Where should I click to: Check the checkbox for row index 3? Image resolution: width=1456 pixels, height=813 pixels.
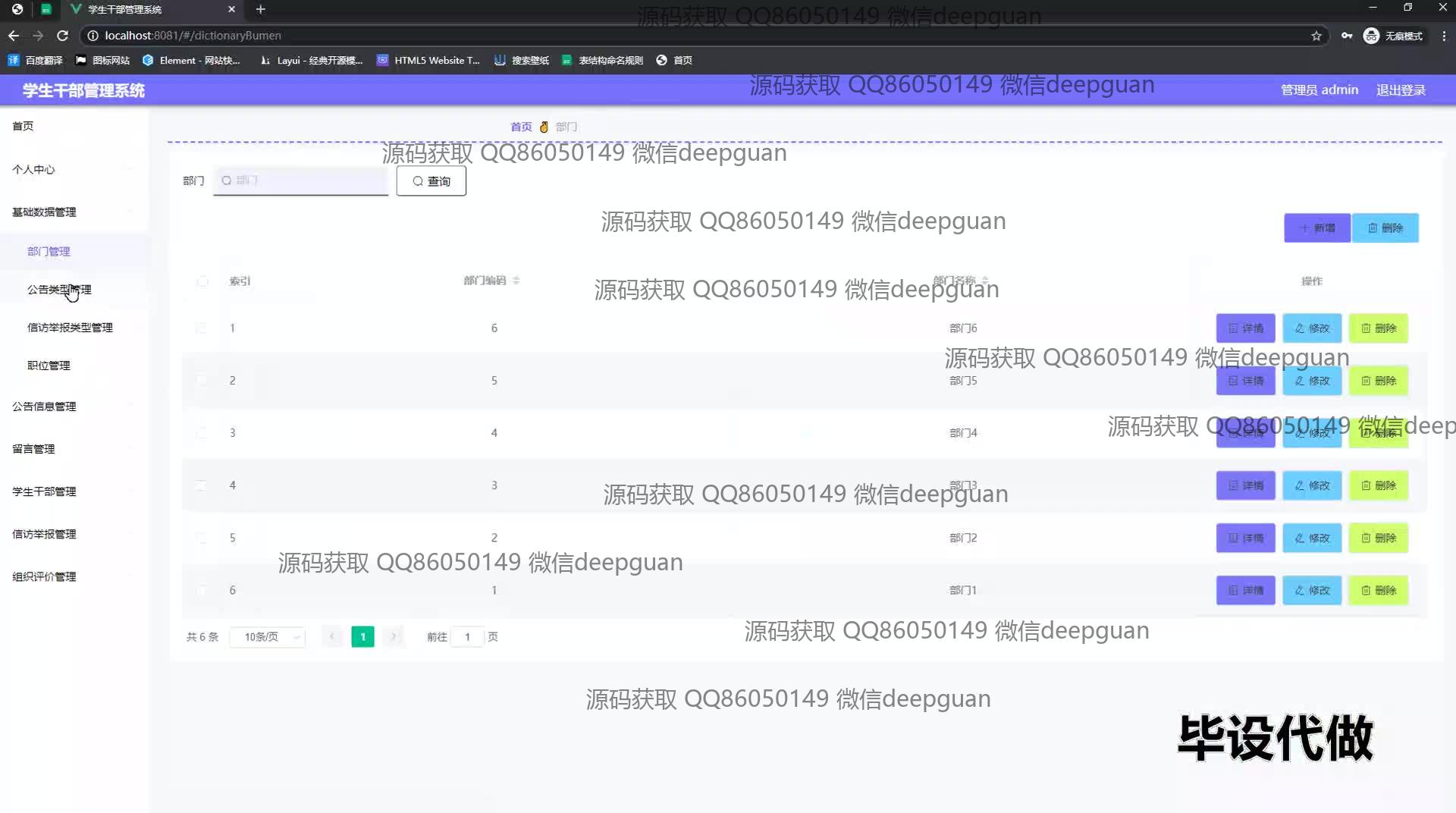pos(201,433)
